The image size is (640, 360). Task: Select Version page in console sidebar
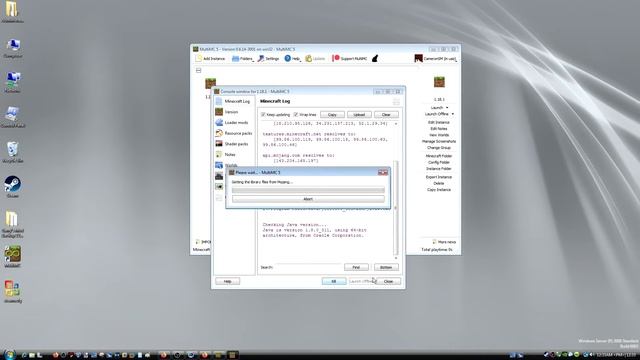click(x=233, y=112)
